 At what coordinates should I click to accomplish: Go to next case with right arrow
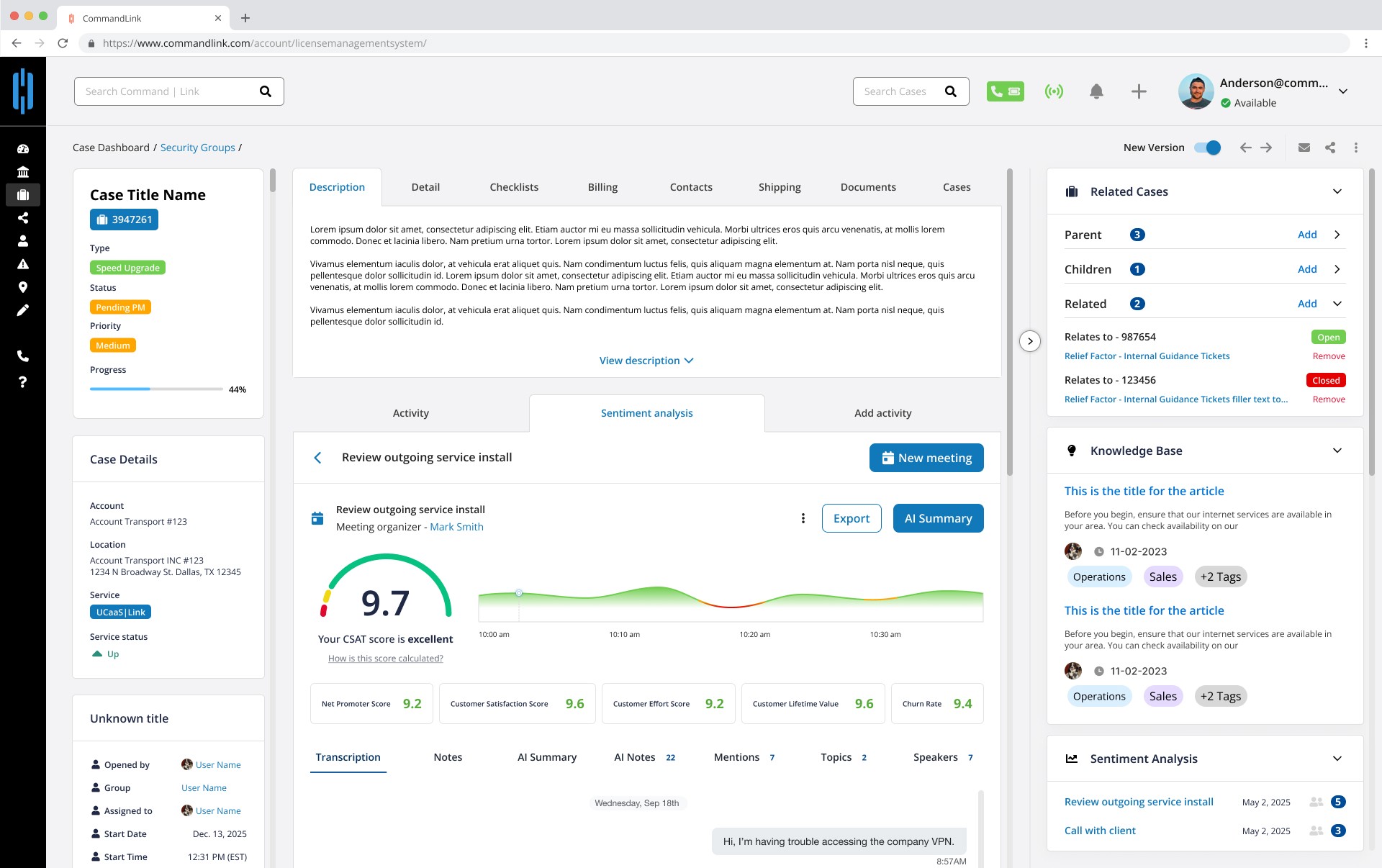[1266, 148]
